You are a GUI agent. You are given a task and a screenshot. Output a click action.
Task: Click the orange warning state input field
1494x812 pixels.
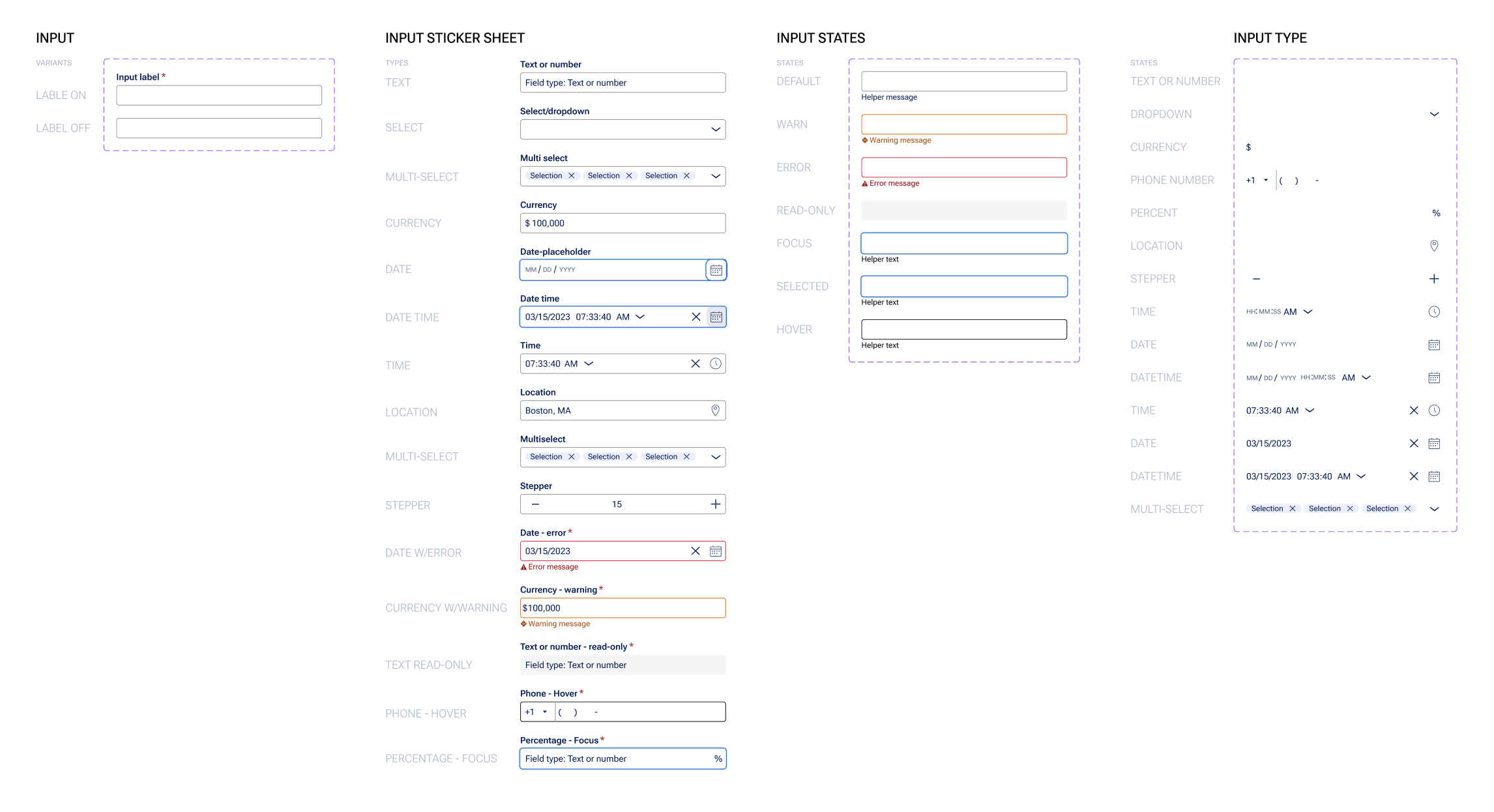pos(964,124)
